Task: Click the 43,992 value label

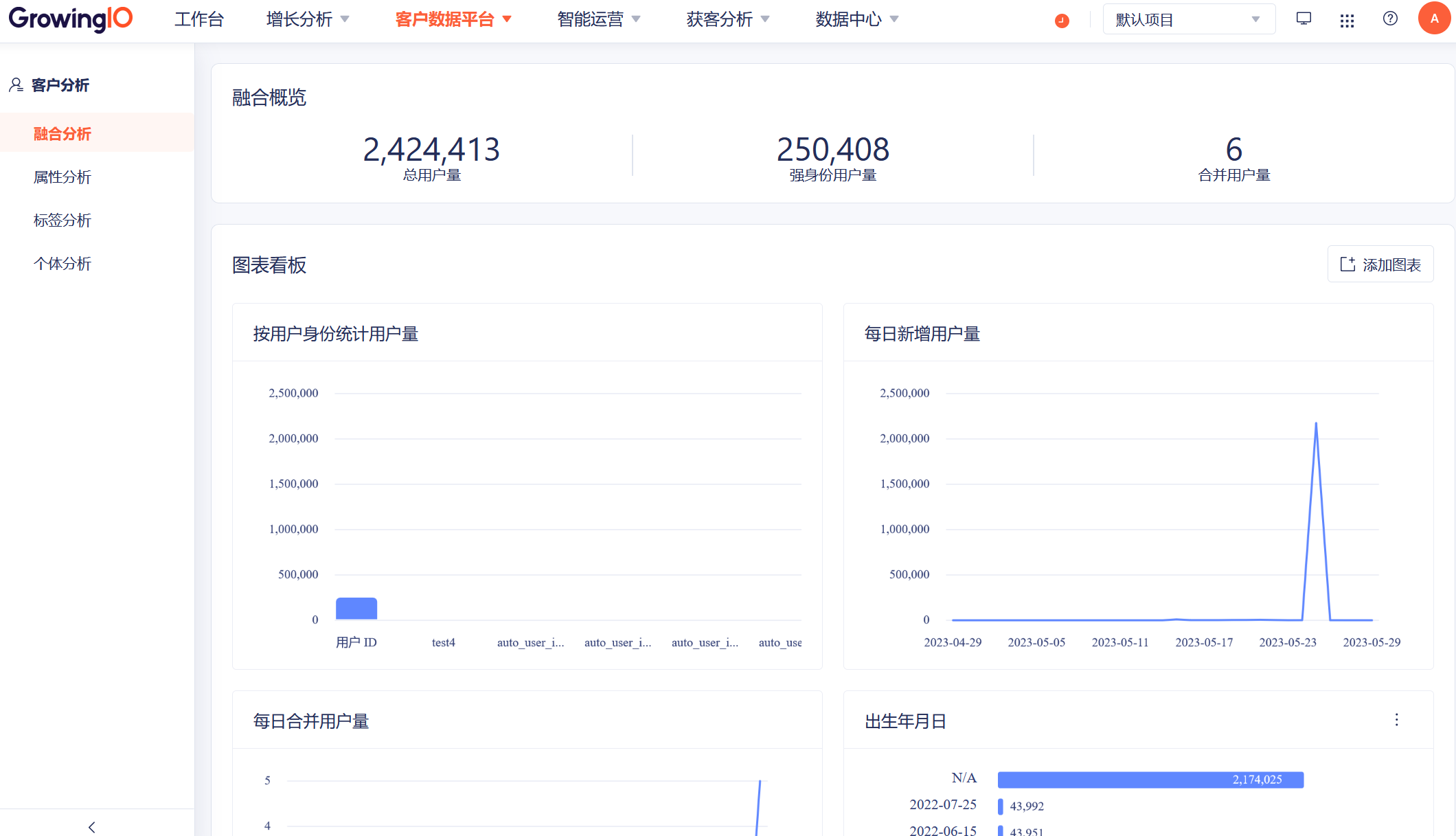Action: click(1027, 806)
